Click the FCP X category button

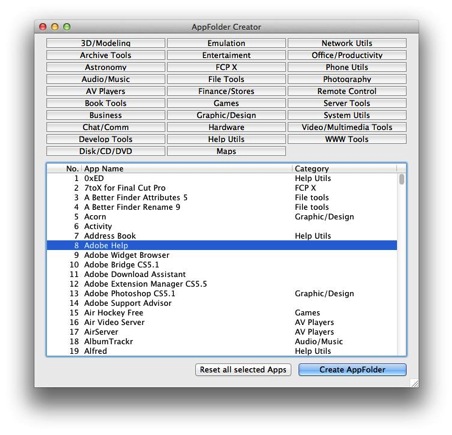click(x=226, y=67)
